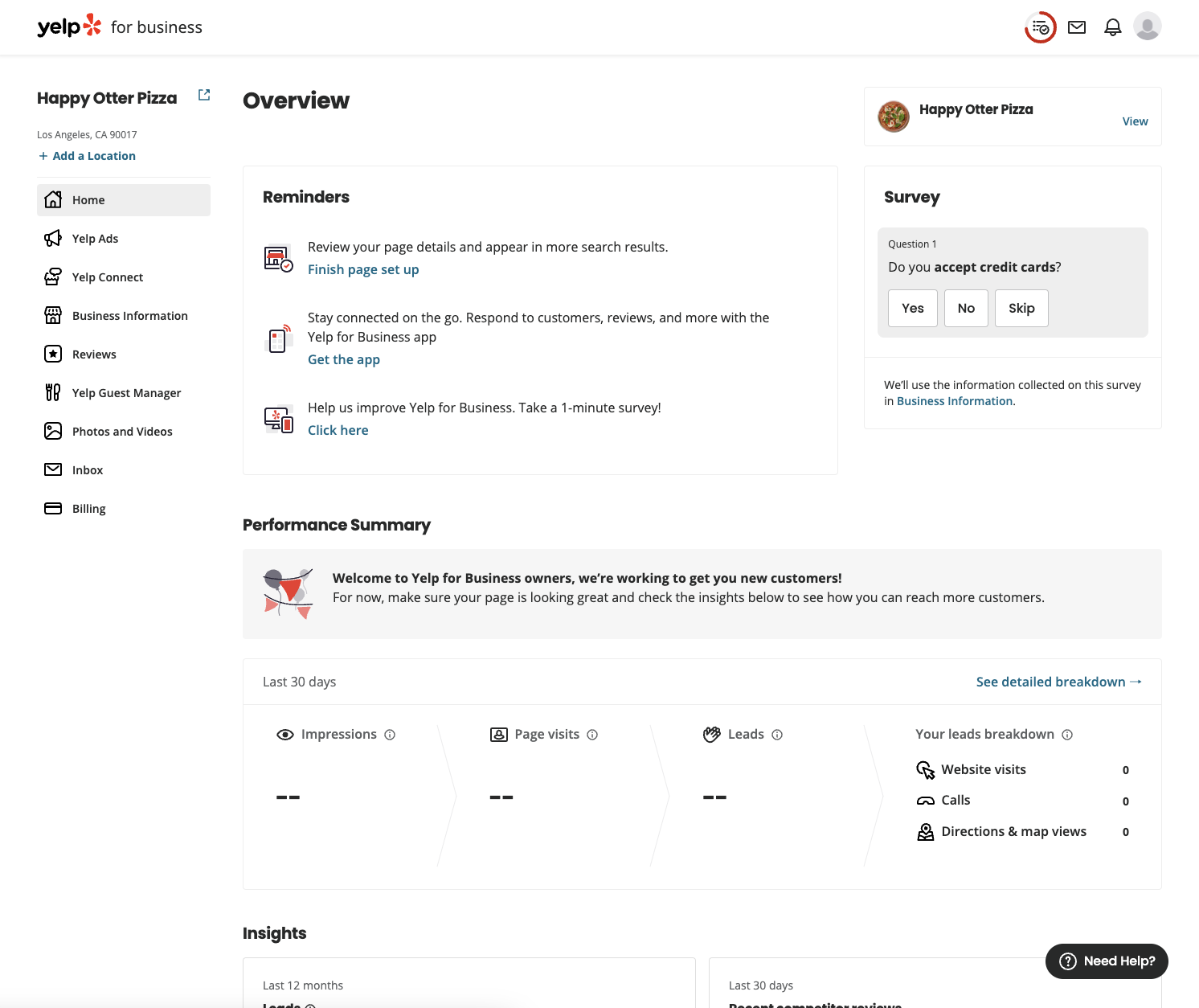Click the Website visits cursor icon

926,770
